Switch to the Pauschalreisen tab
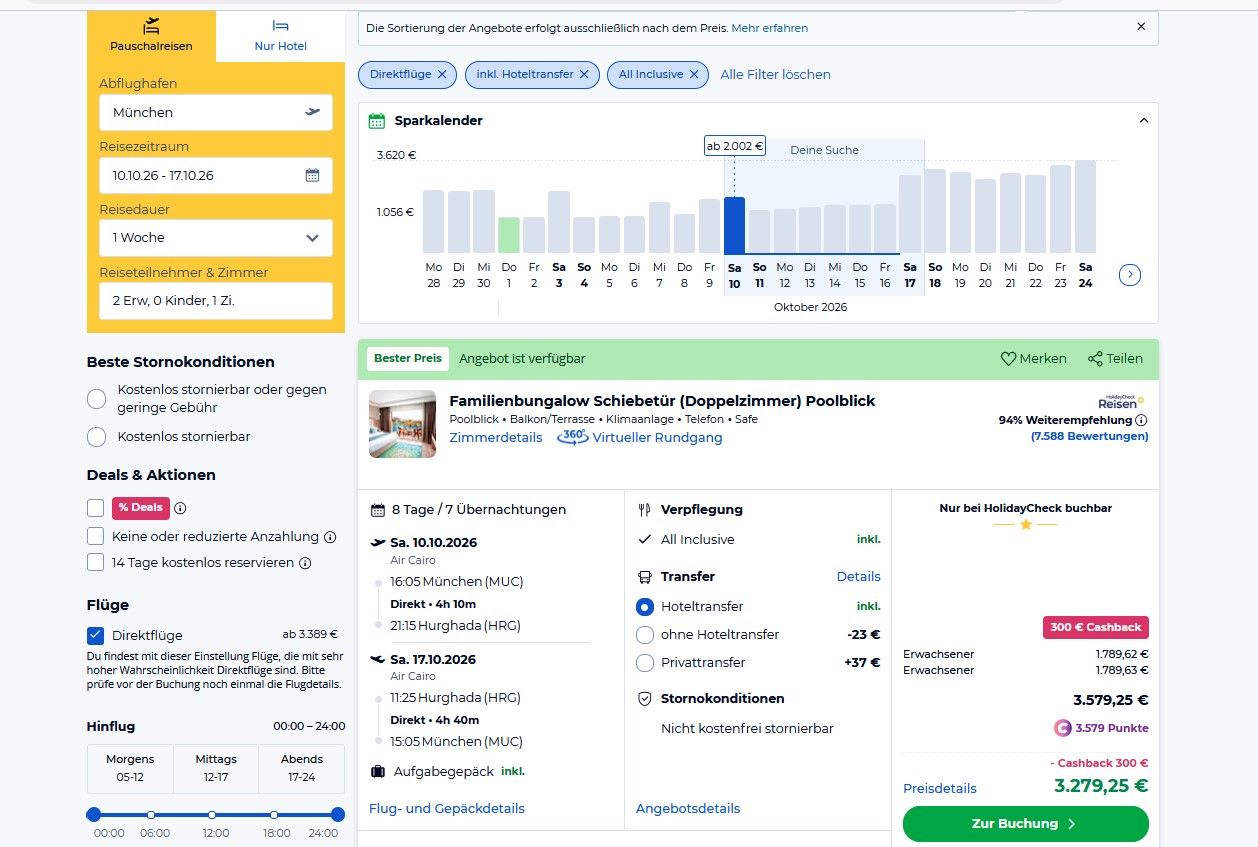The width and height of the screenshot is (1258, 847). pyautogui.click(x=151, y=36)
